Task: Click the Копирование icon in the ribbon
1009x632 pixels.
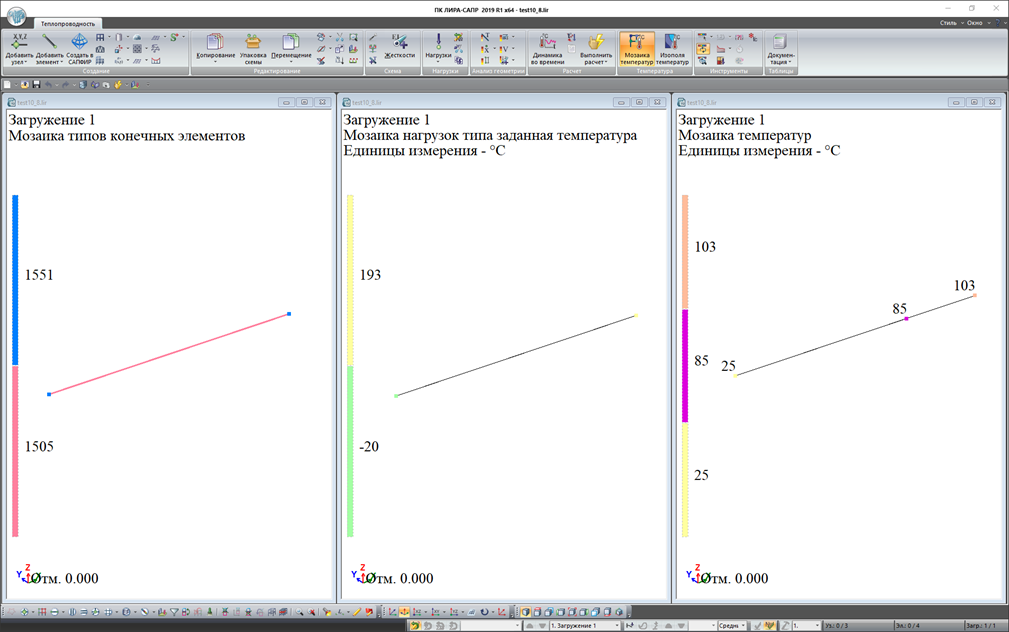Action: point(215,42)
